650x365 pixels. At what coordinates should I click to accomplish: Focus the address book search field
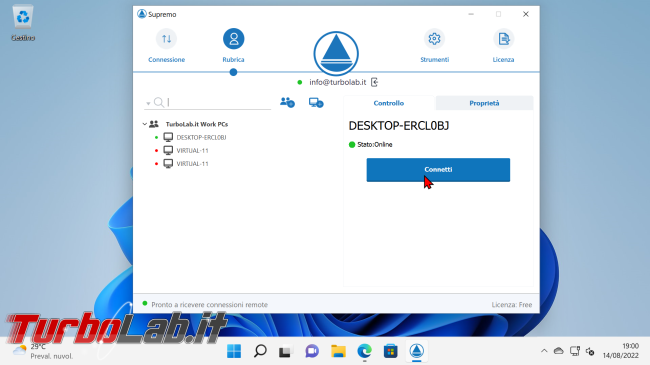coord(207,102)
